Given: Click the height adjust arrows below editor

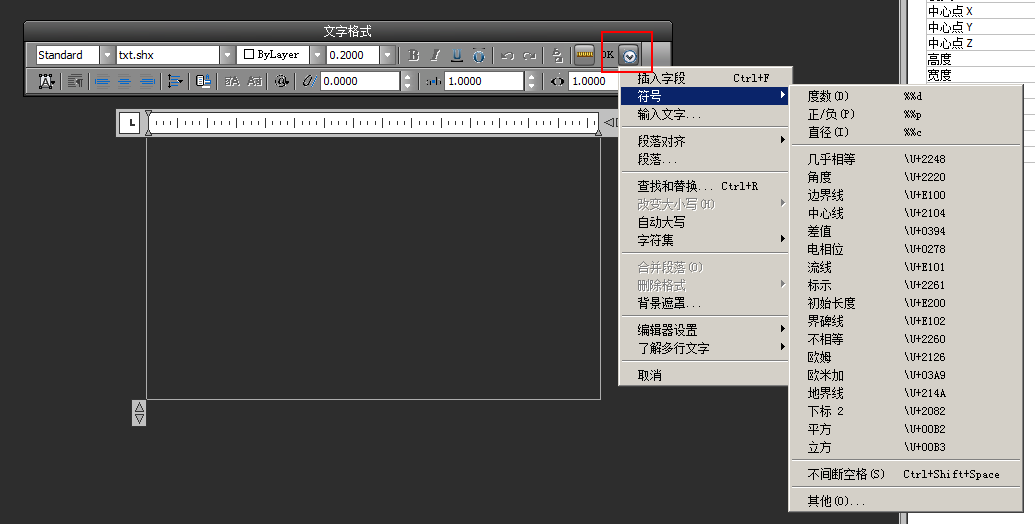Looking at the screenshot, I should point(139,413).
